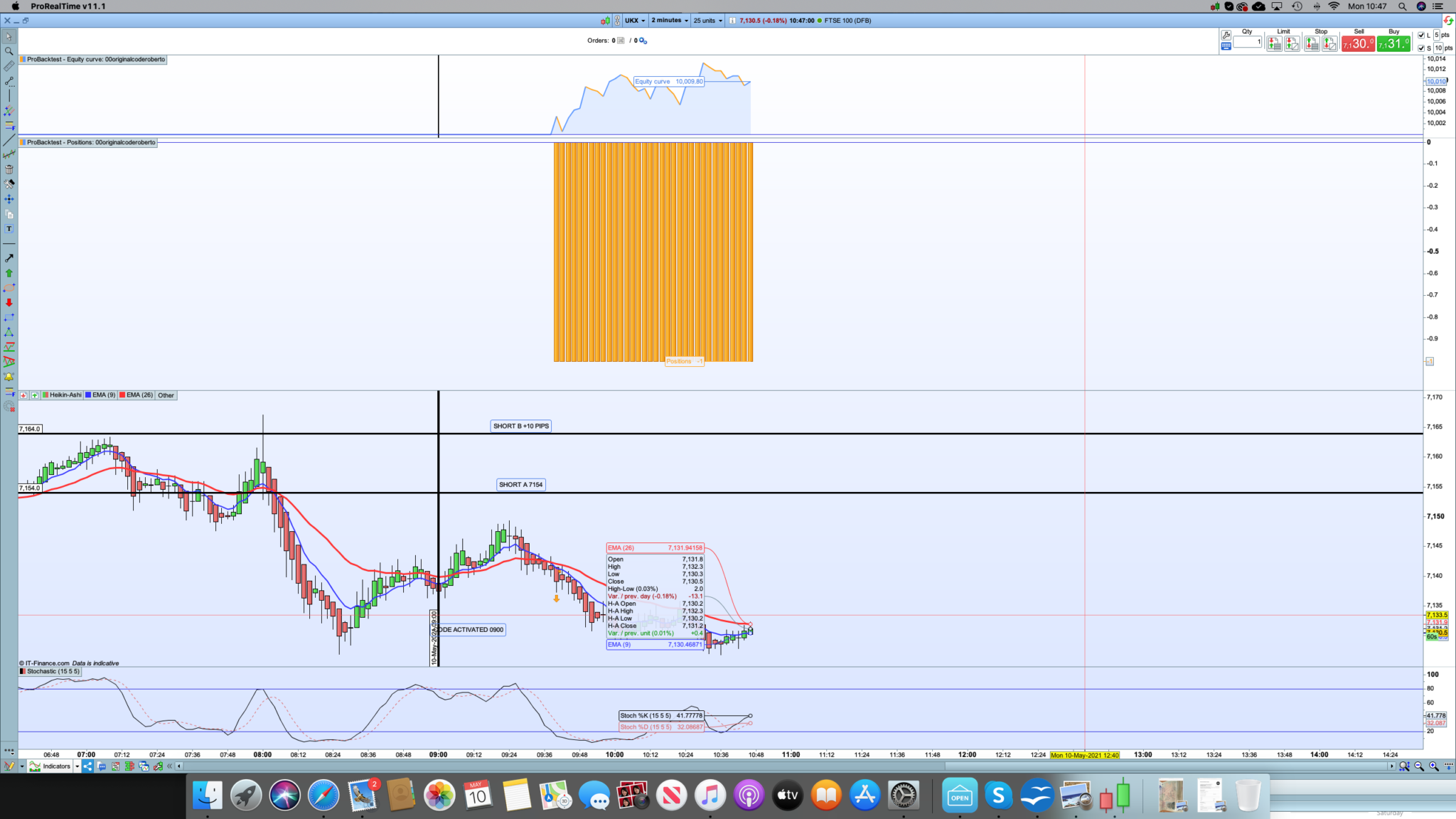The height and width of the screenshot is (819, 1456).
Task: Select the ruler measurement tool
Action: [x=9, y=66]
